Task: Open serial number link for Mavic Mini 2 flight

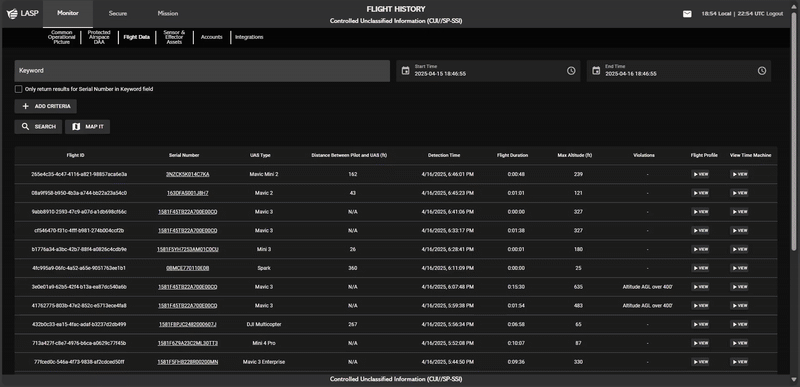Action: click(x=187, y=174)
